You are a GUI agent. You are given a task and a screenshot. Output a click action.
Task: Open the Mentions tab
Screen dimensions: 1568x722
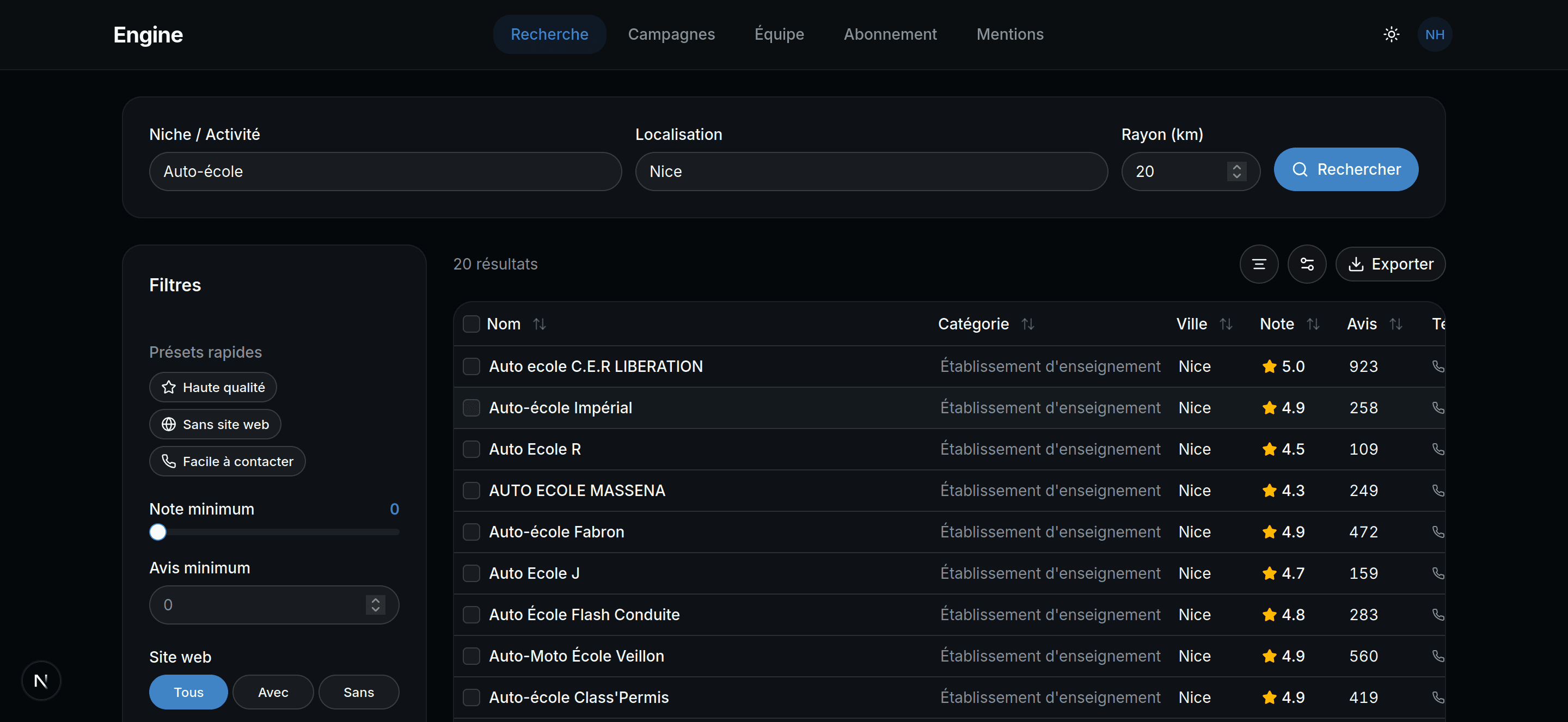coord(1010,34)
